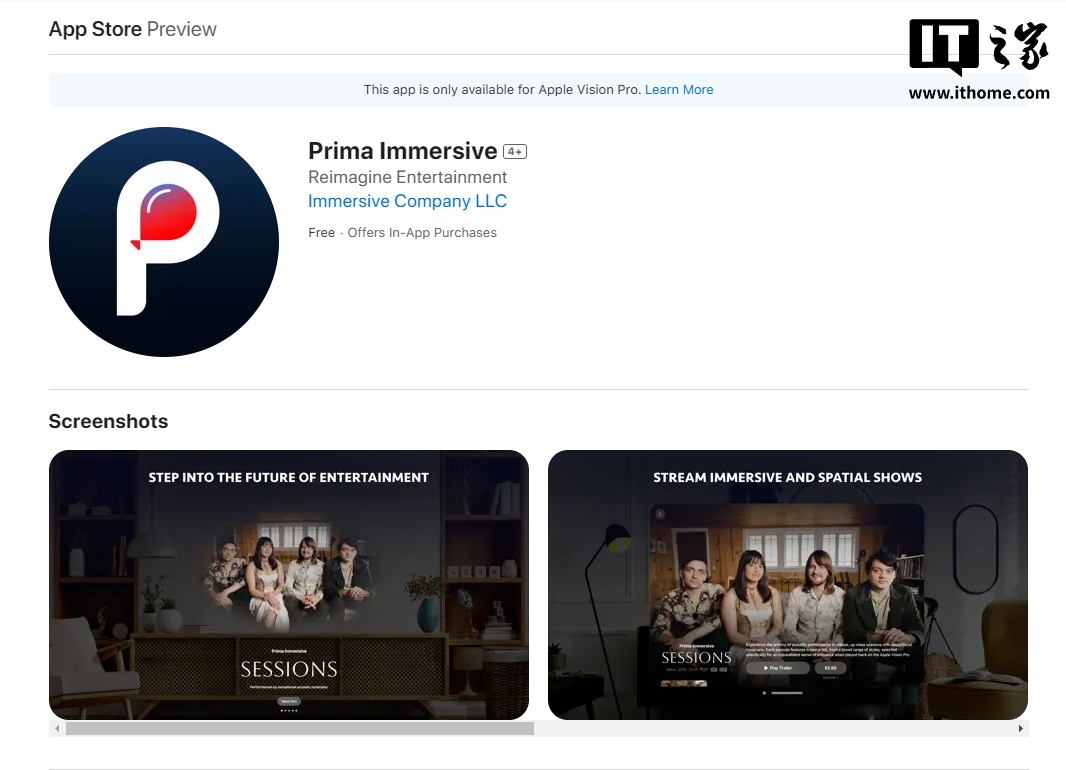
Task: Open the first screenshot, Step Into the Future
Action: pyautogui.click(x=289, y=585)
